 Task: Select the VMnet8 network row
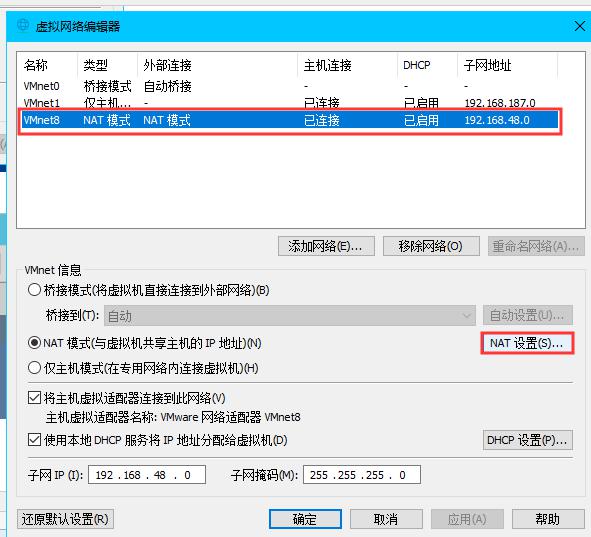pyautogui.click(x=289, y=120)
